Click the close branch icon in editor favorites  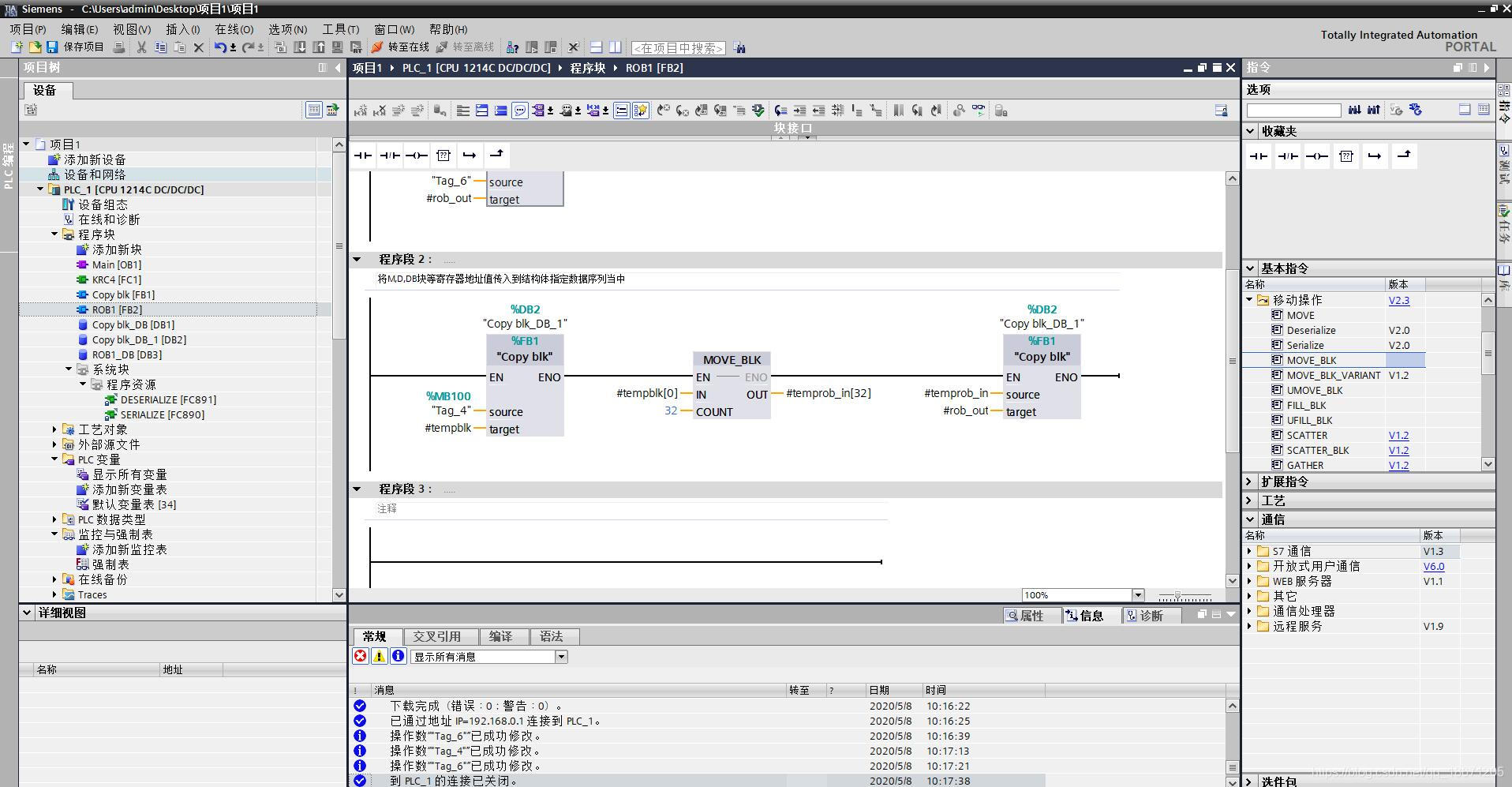[x=496, y=156]
